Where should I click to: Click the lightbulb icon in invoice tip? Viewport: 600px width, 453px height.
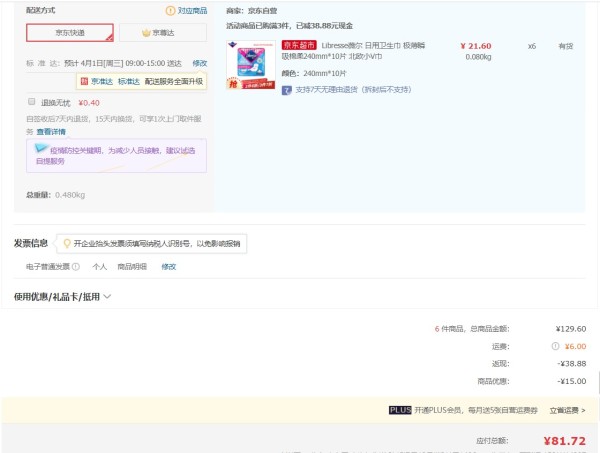coord(67,243)
